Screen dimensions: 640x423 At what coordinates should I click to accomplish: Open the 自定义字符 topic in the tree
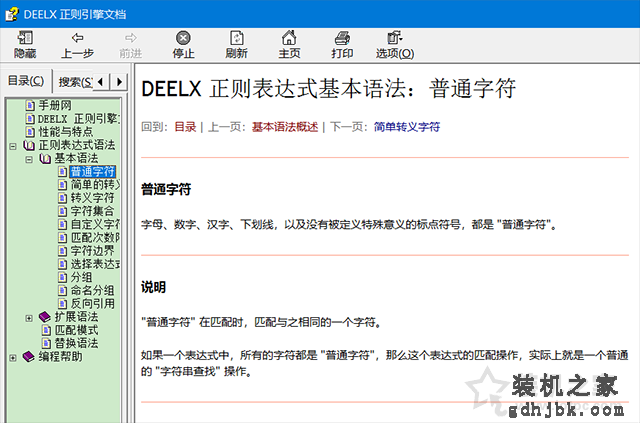pos(95,224)
